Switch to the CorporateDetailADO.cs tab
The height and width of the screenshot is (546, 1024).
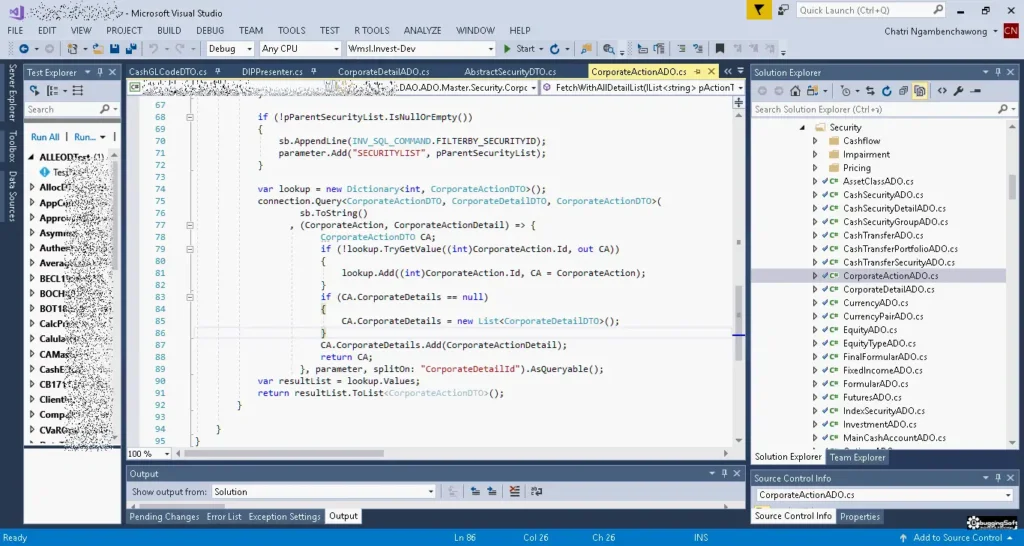click(x=383, y=72)
